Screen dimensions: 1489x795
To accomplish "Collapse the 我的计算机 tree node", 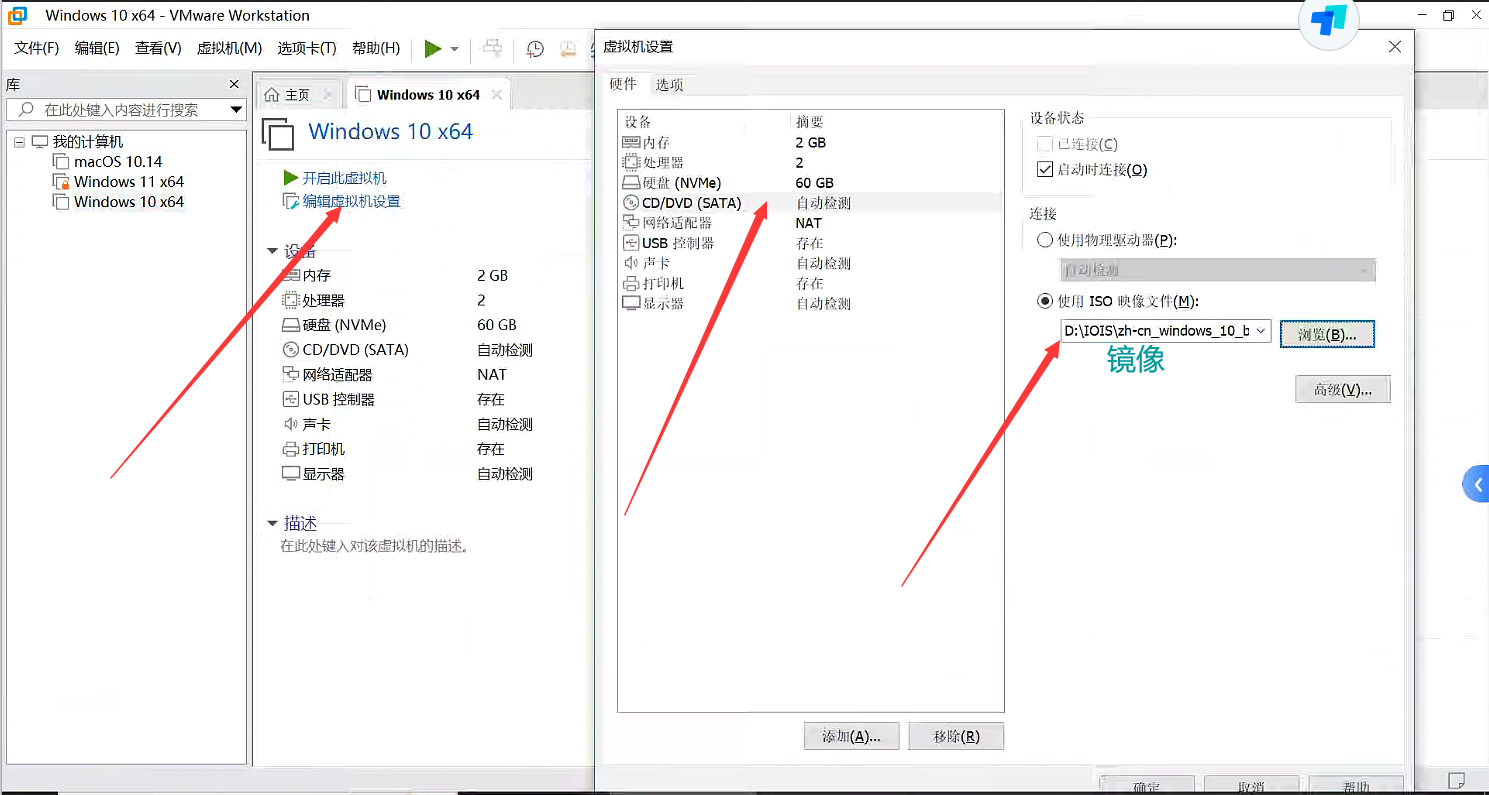I will (x=19, y=142).
